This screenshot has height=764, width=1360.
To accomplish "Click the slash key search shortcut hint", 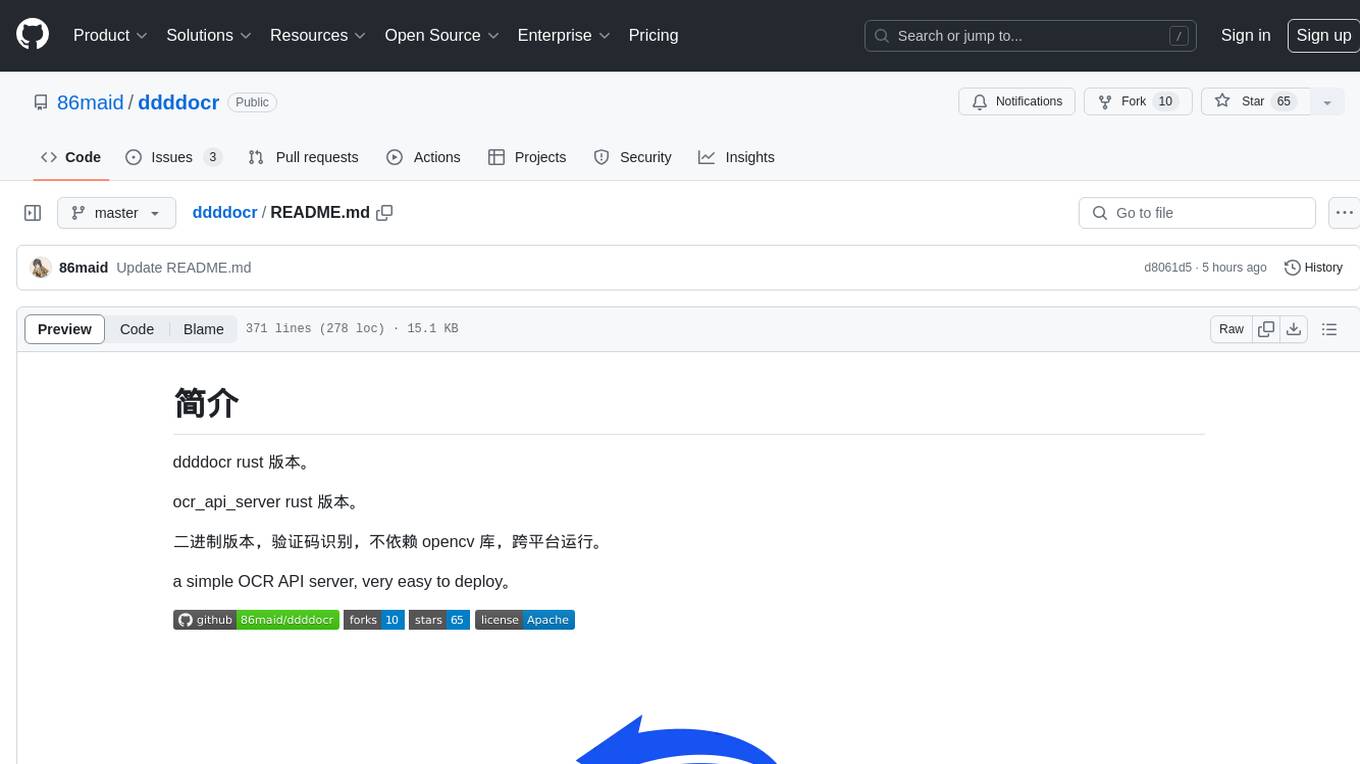I will 1179,36.
